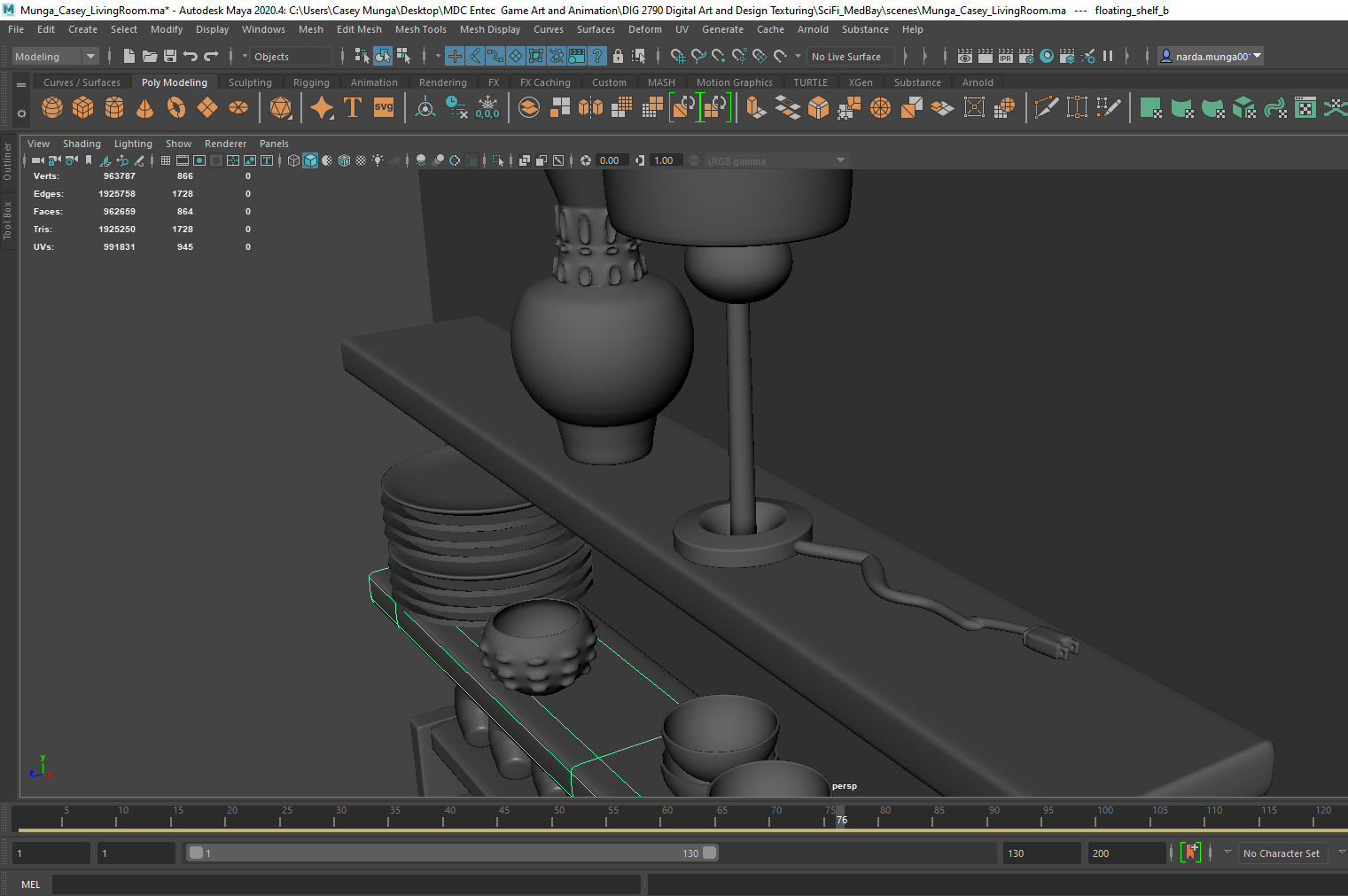Create a polygon sphere from the Poly Modeling shelf

[51, 107]
